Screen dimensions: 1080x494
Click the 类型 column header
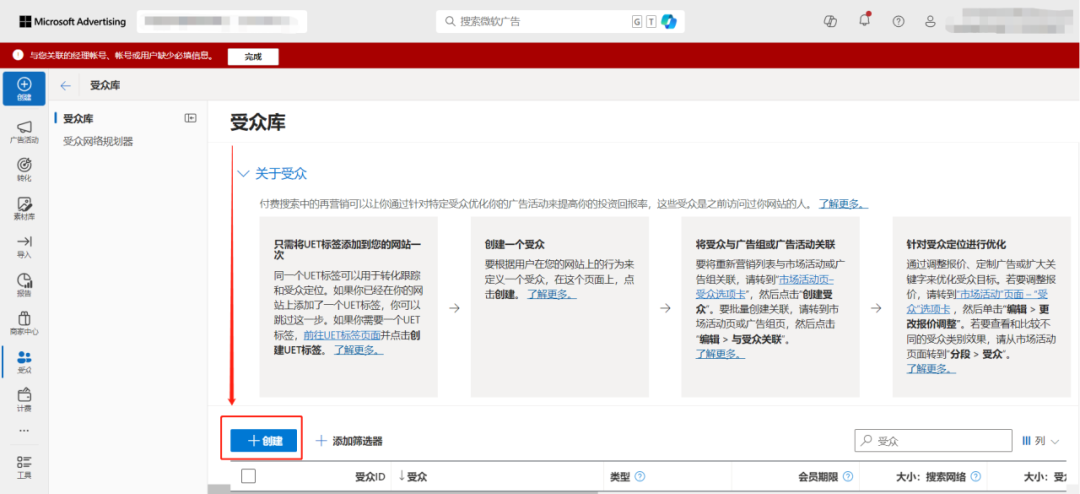pos(620,476)
